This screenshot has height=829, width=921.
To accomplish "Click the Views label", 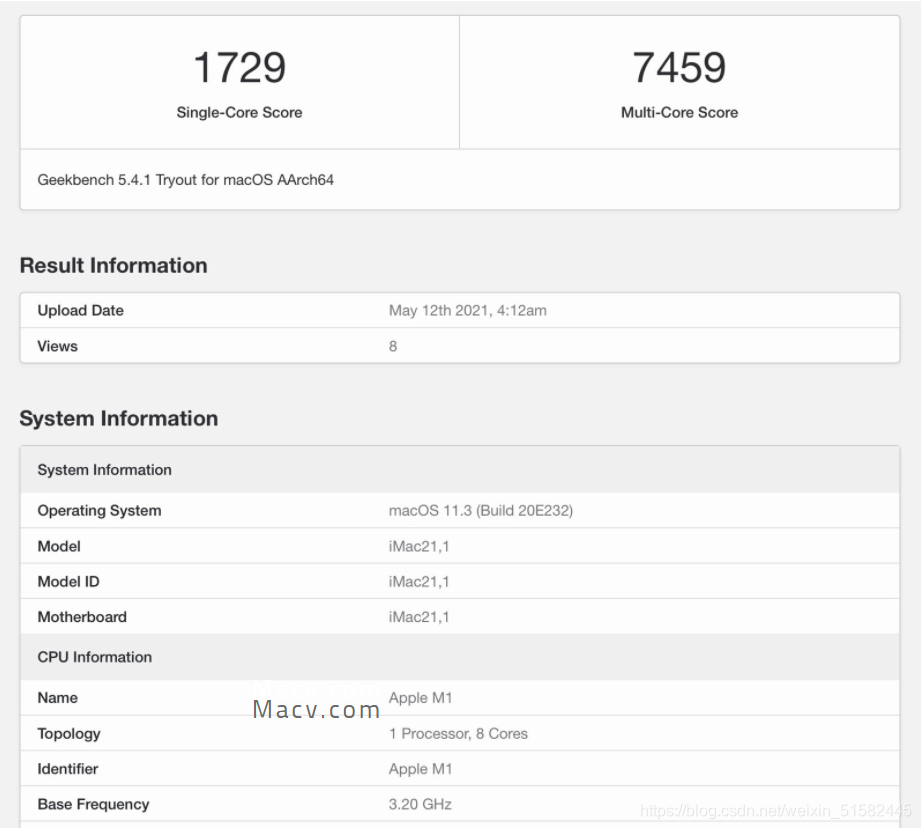I will point(58,346).
